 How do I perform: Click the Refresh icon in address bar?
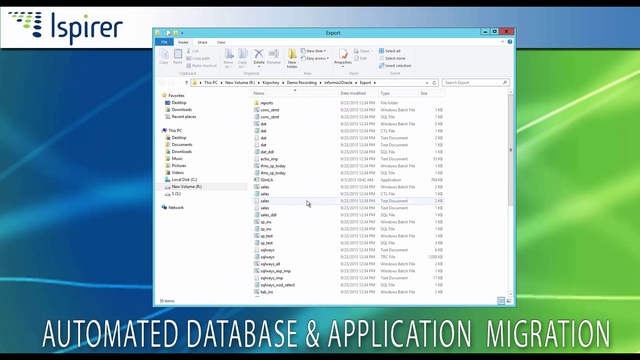434,82
